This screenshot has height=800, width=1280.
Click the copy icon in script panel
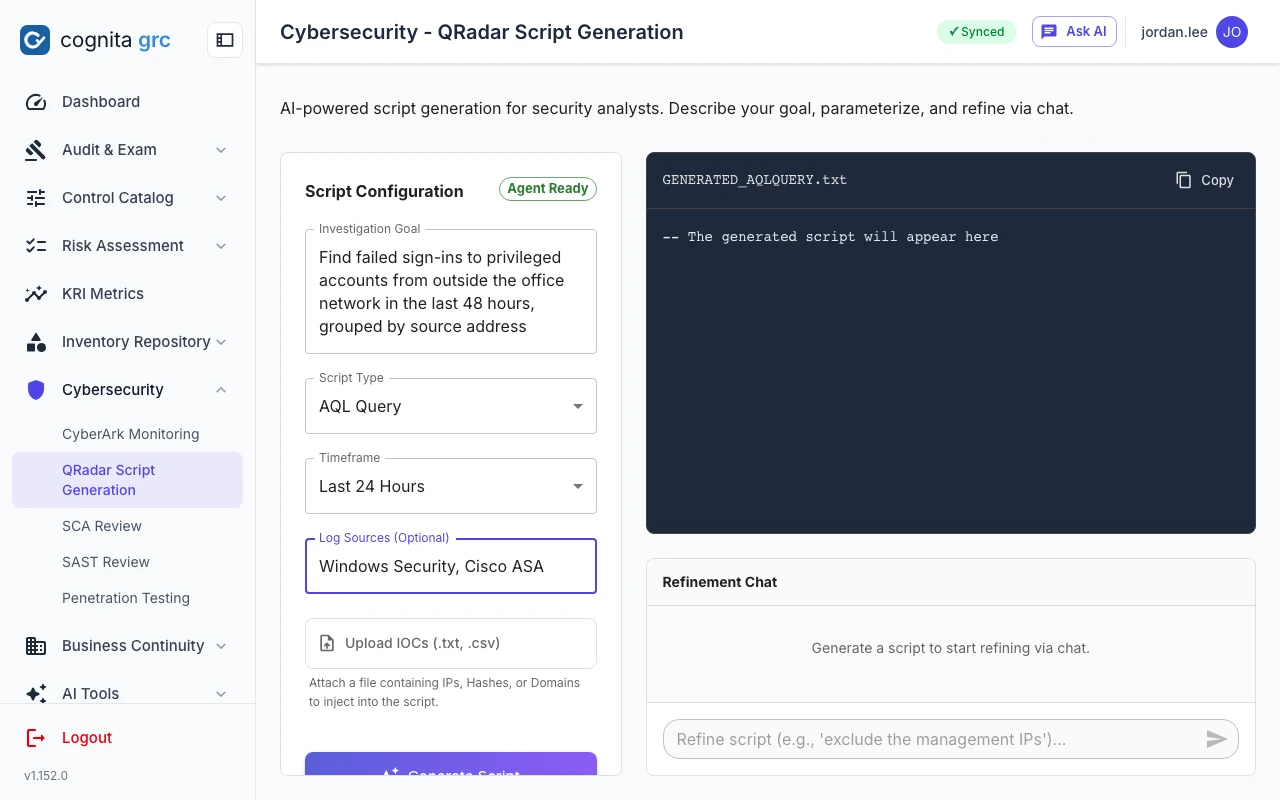(1184, 180)
